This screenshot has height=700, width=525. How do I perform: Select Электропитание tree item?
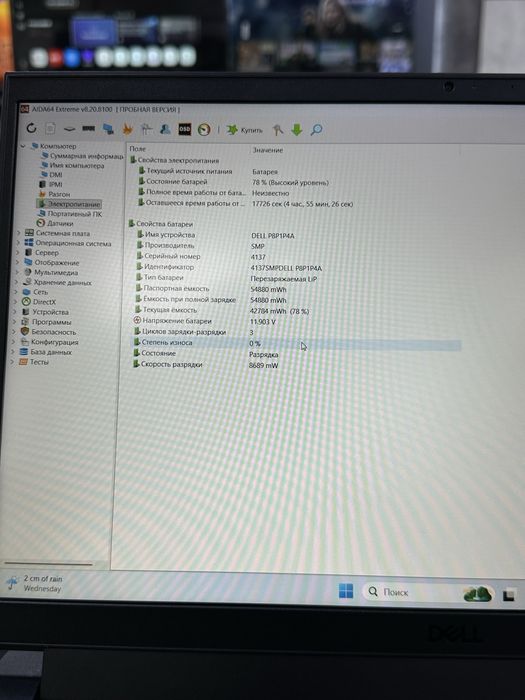69,204
